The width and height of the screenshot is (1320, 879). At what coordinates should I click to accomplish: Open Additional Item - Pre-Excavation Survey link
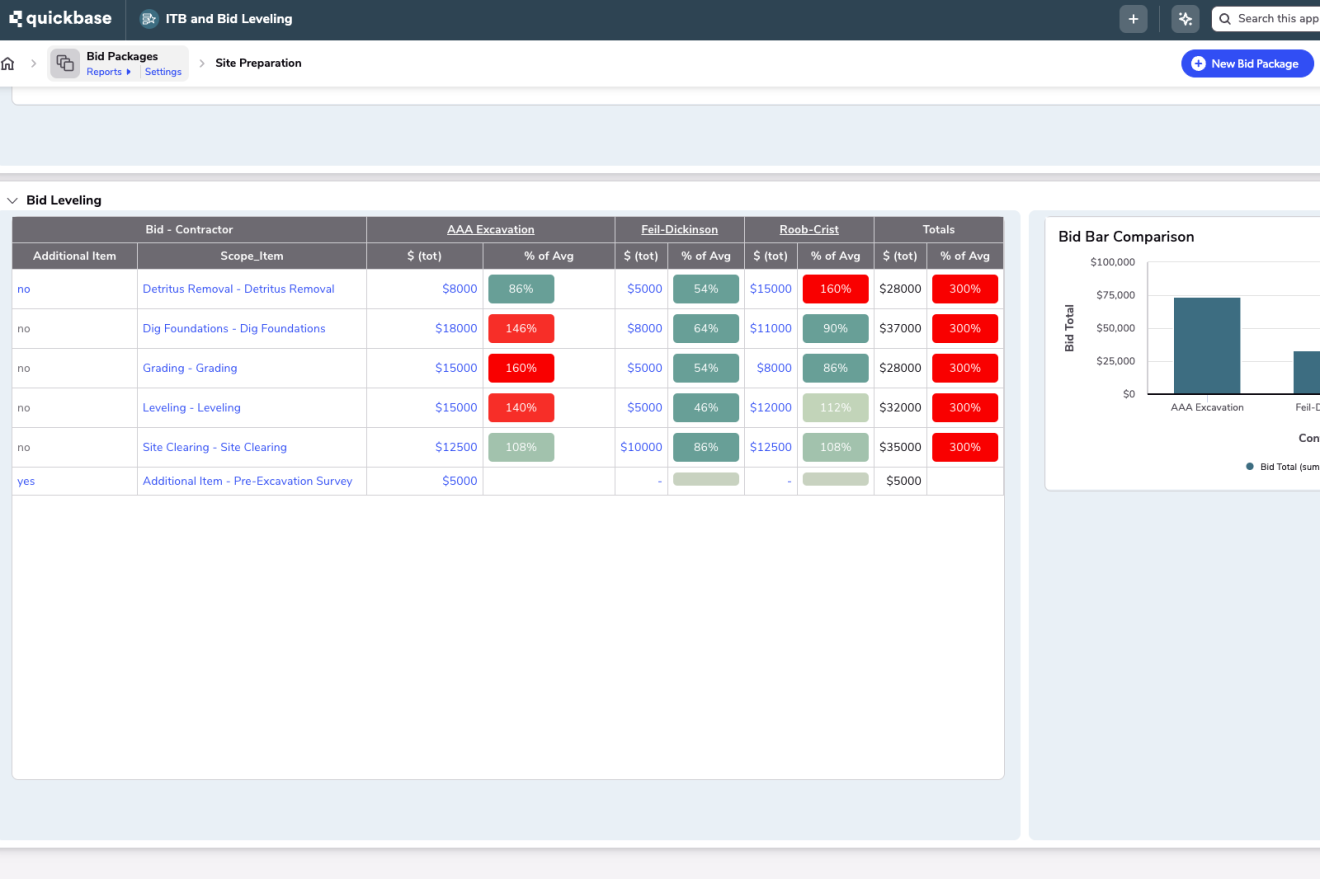pos(247,481)
